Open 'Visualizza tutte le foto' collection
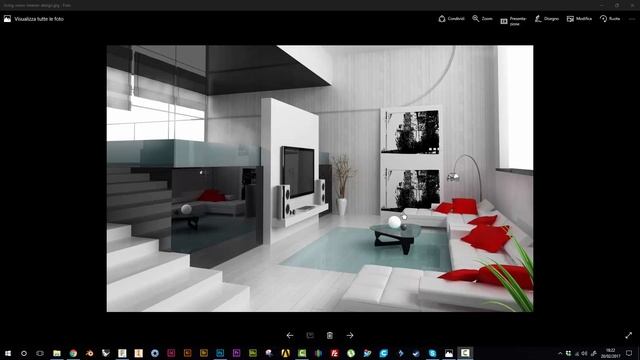Screen dimensions: 640x360 (34, 19)
